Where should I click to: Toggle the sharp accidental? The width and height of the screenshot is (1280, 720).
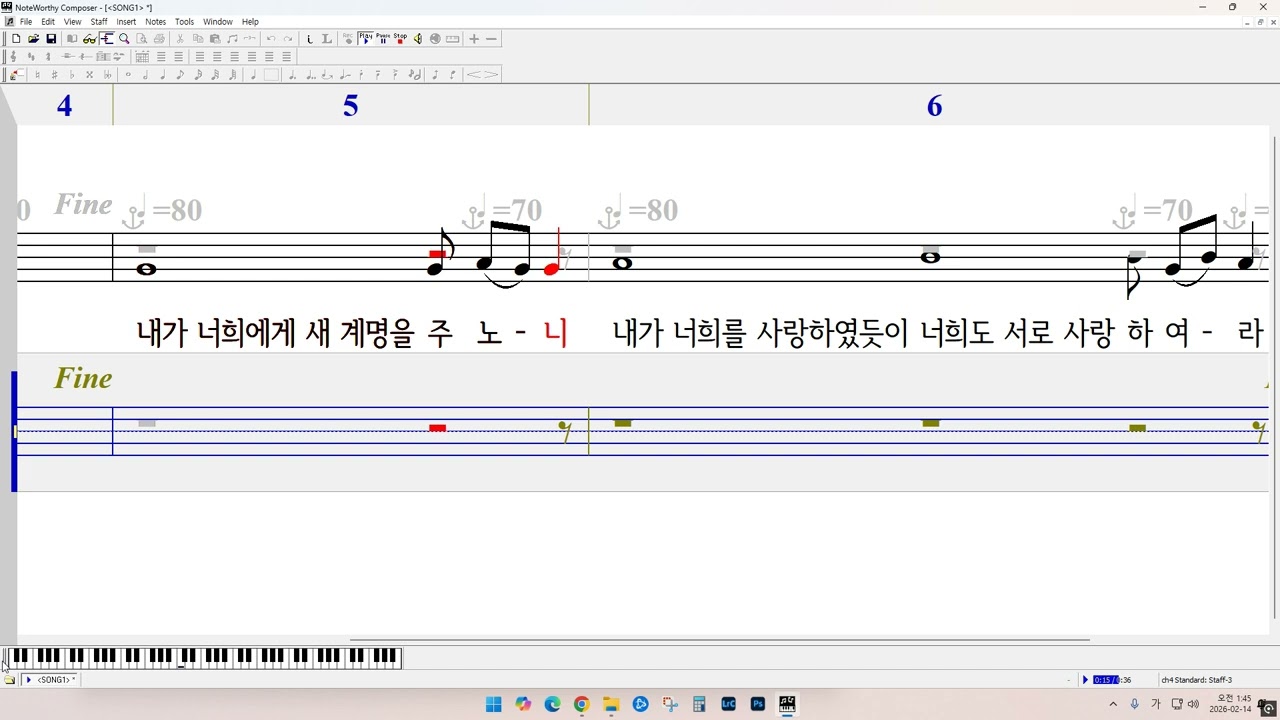[55, 74]
